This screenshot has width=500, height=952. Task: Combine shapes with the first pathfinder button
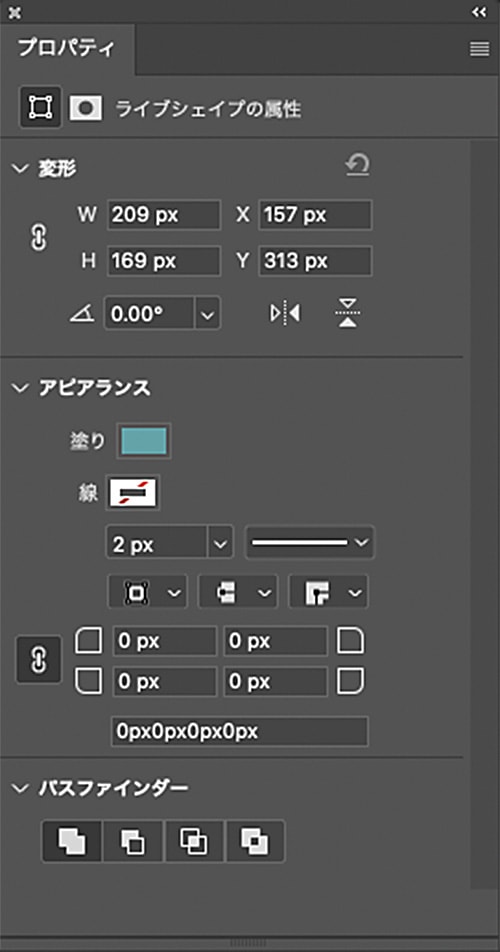[72, 841]
